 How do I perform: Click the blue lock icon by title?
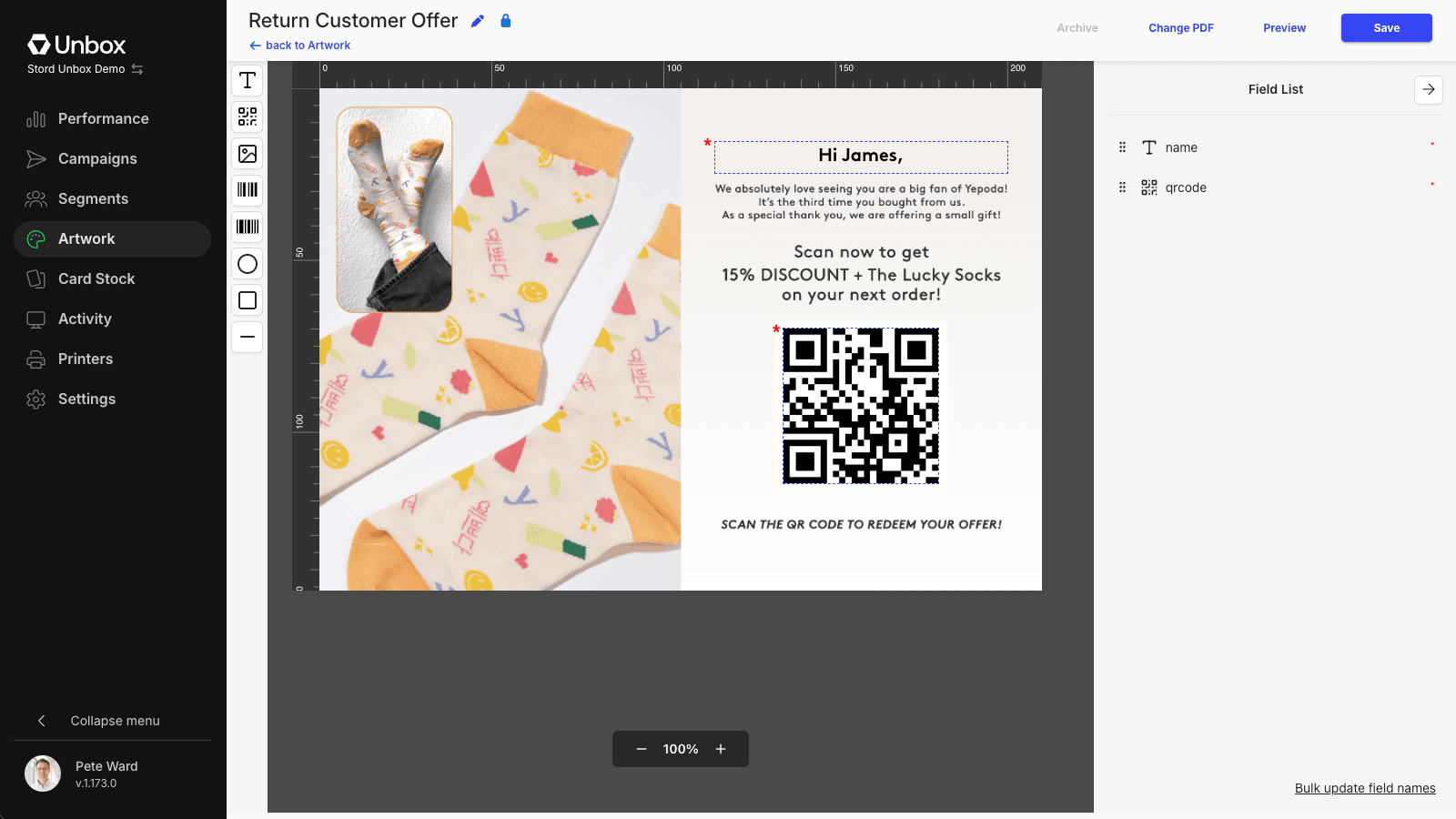(506, 20)
